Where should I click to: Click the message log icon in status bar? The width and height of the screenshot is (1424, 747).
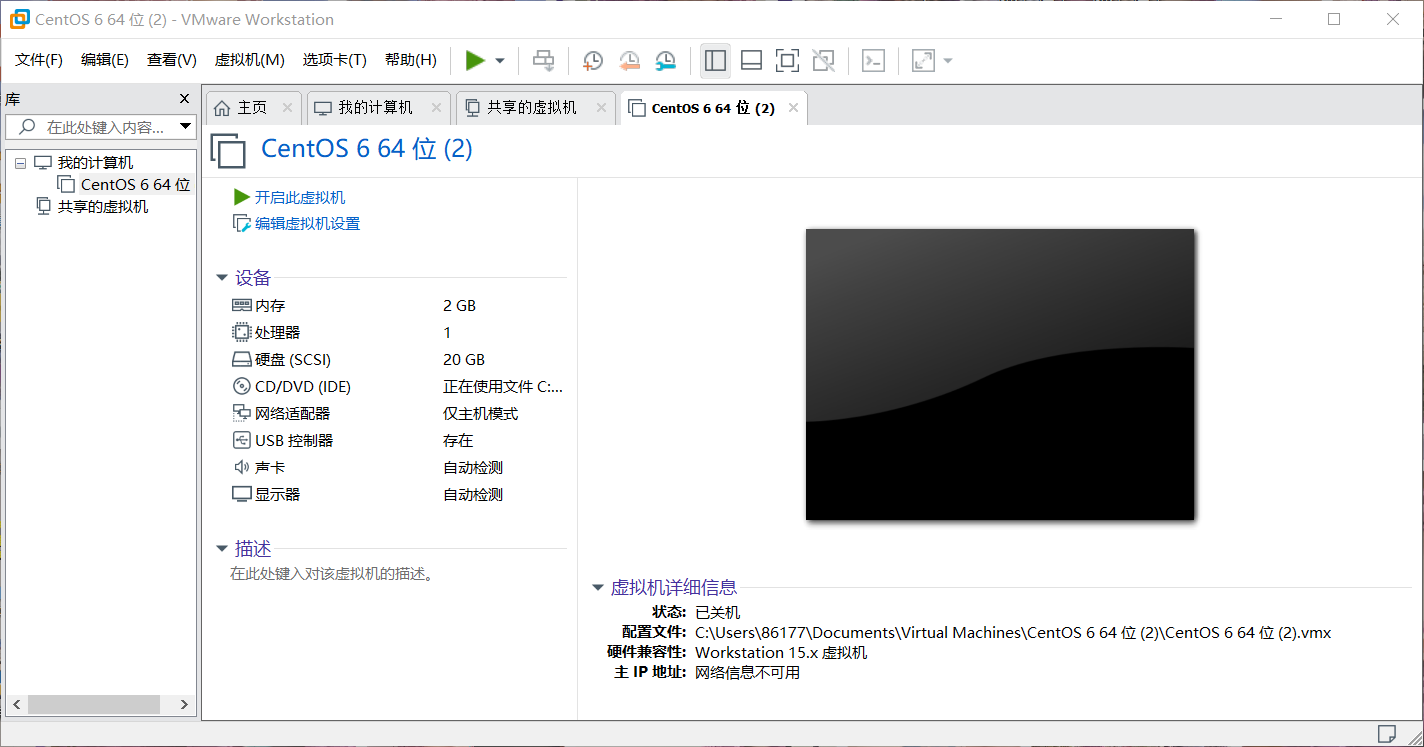pyautogui.click(x=1387, y=733)
